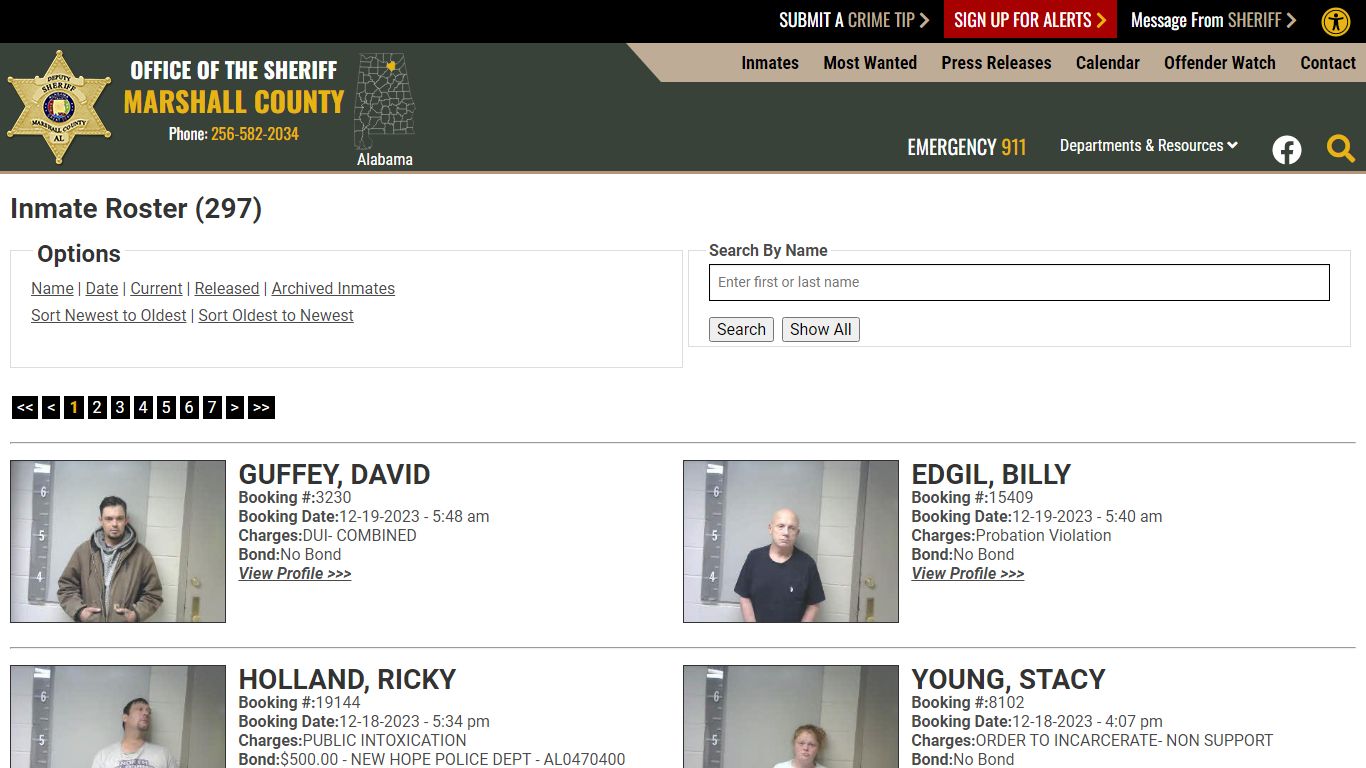Go to Inmates page

770,62
